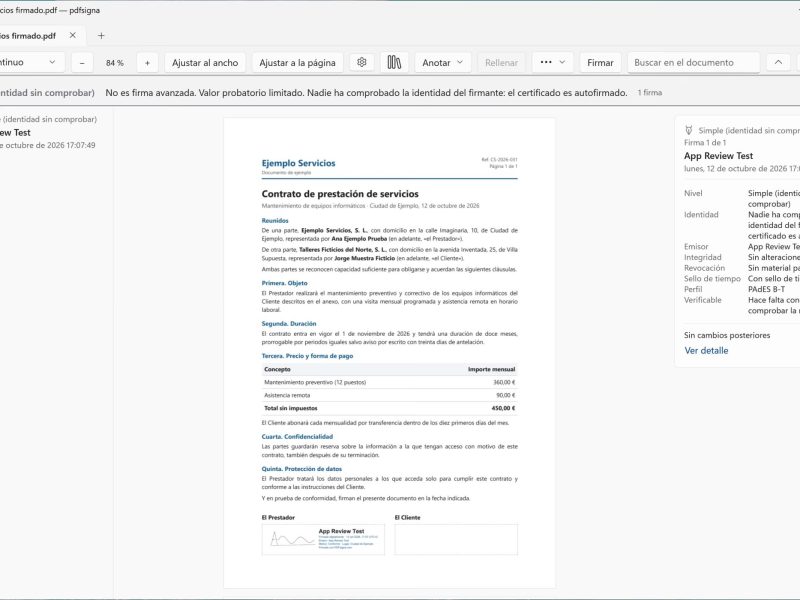Click the Firmar button
Viewport: 800px width, 600px height.
[600, 63]
